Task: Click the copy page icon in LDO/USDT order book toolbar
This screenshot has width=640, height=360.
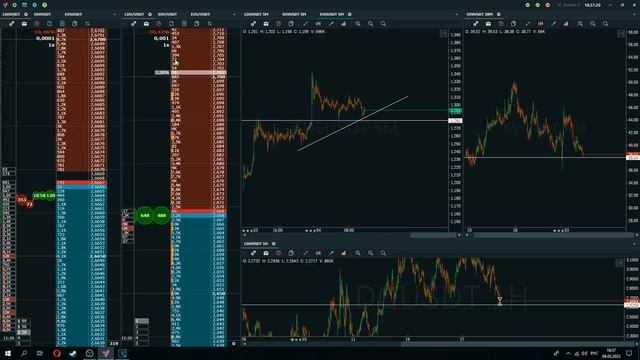Action: pyautogui.click(x=171, y=24)
